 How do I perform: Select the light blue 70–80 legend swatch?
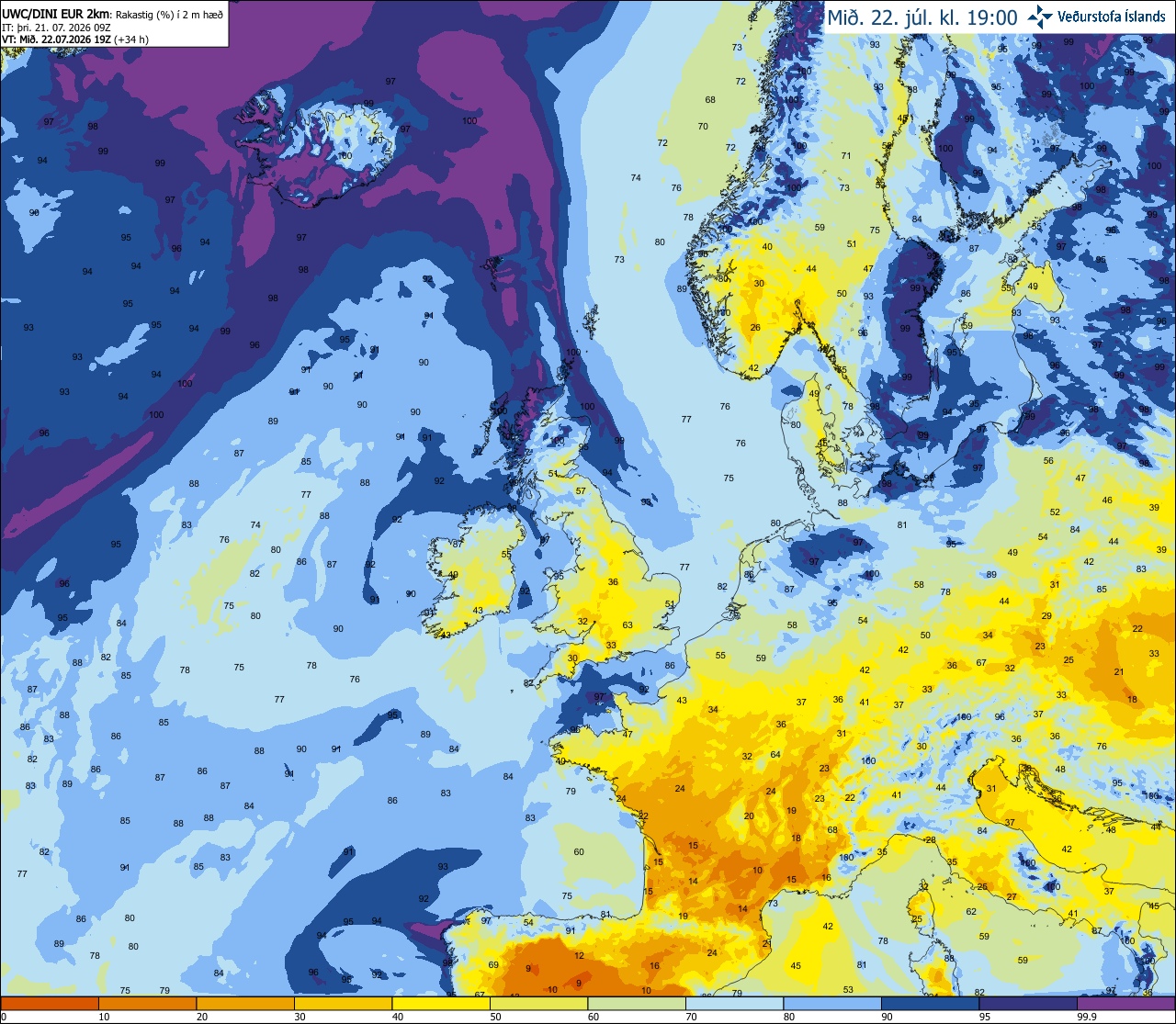[734, 1003]
